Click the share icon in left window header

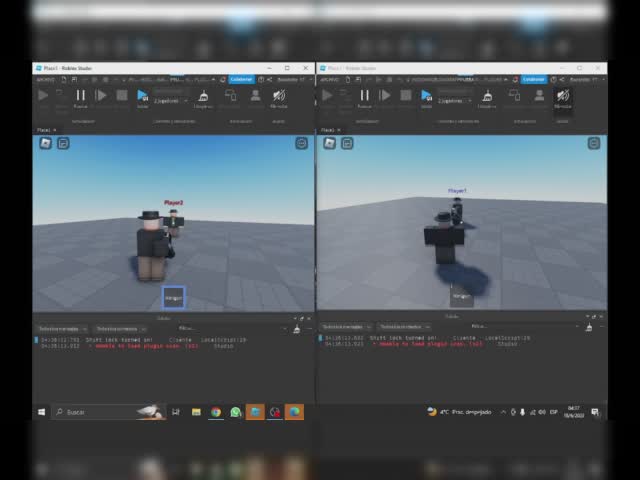270,80
